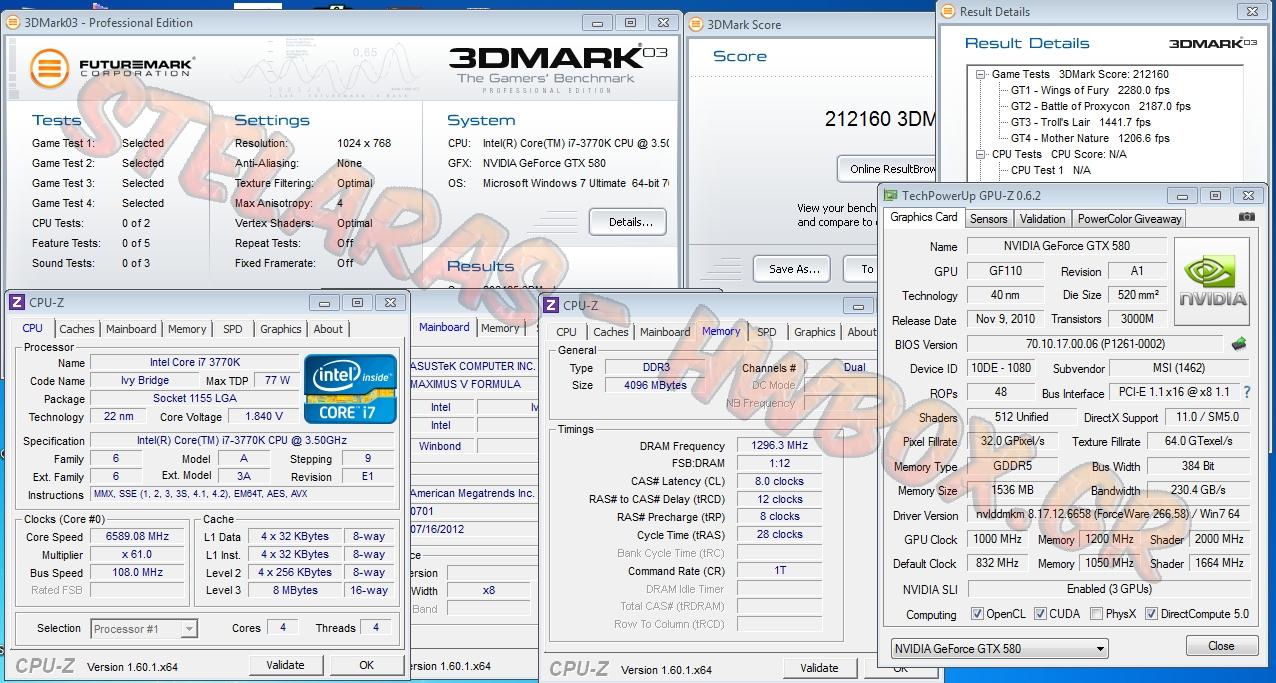Image resolution: width=1276 pixels, height=683 pixels.
Task: Click the title bar icon of the 3DMark03 Professional Edition window
Action: click(13, 22)
